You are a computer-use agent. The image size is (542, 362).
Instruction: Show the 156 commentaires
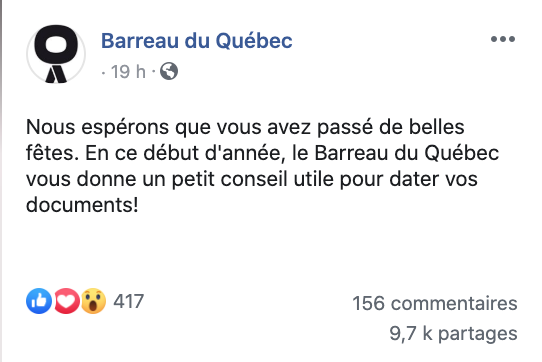(435, 303)
